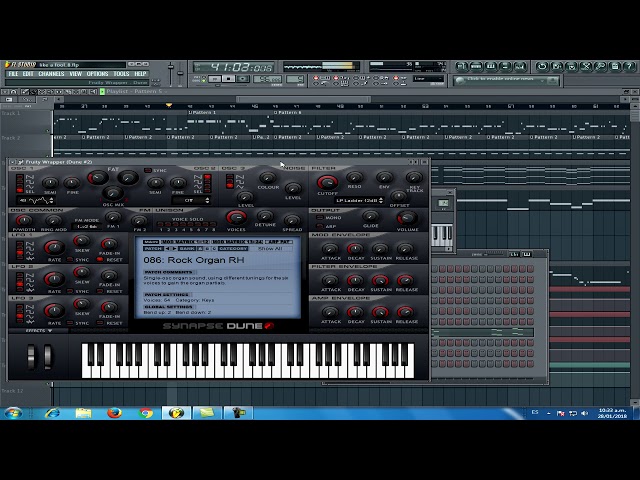Toggle LFO 3 SYNC switch

point(70,323)
